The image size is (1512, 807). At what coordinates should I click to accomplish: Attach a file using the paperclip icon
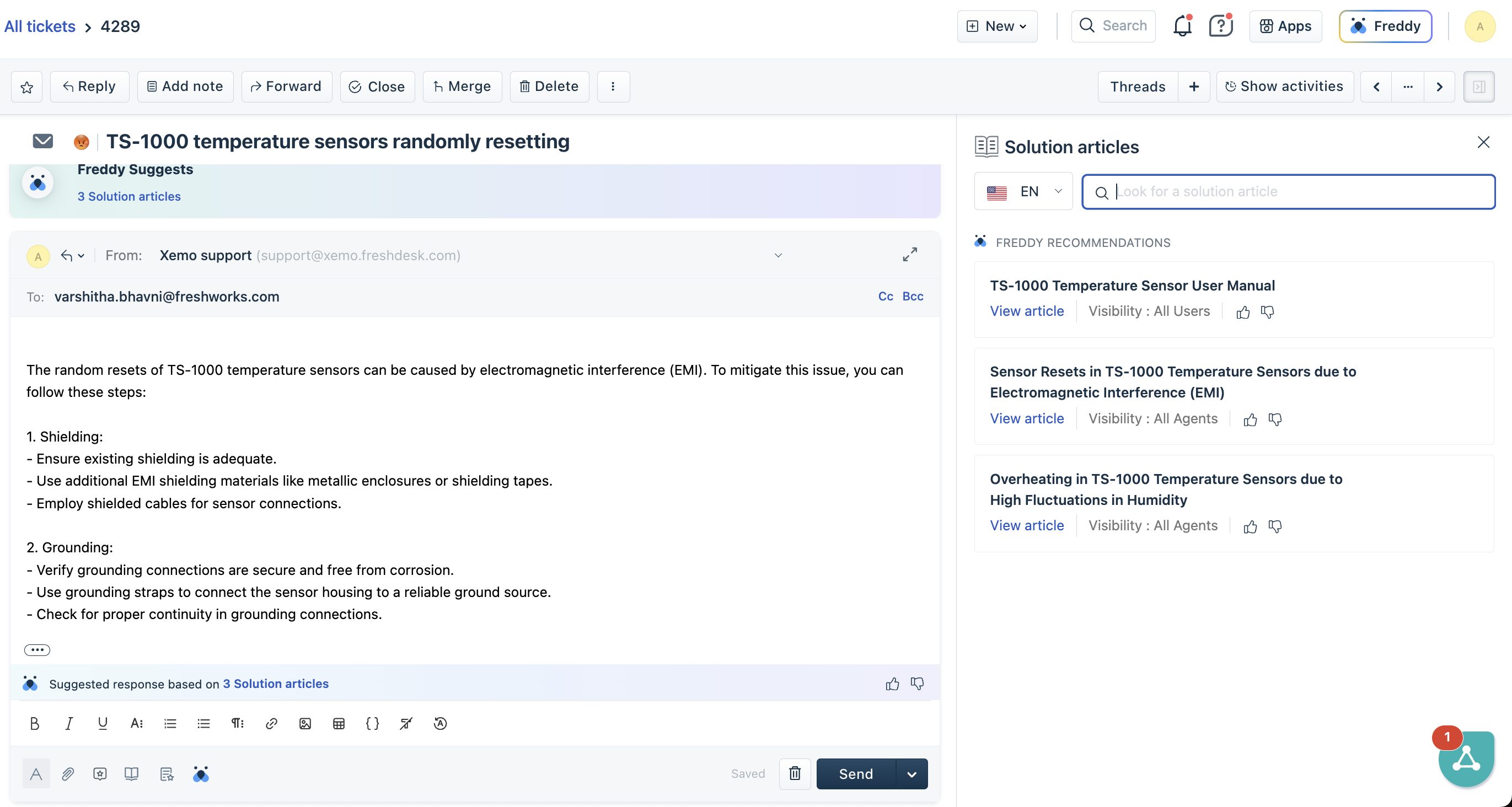67,773
